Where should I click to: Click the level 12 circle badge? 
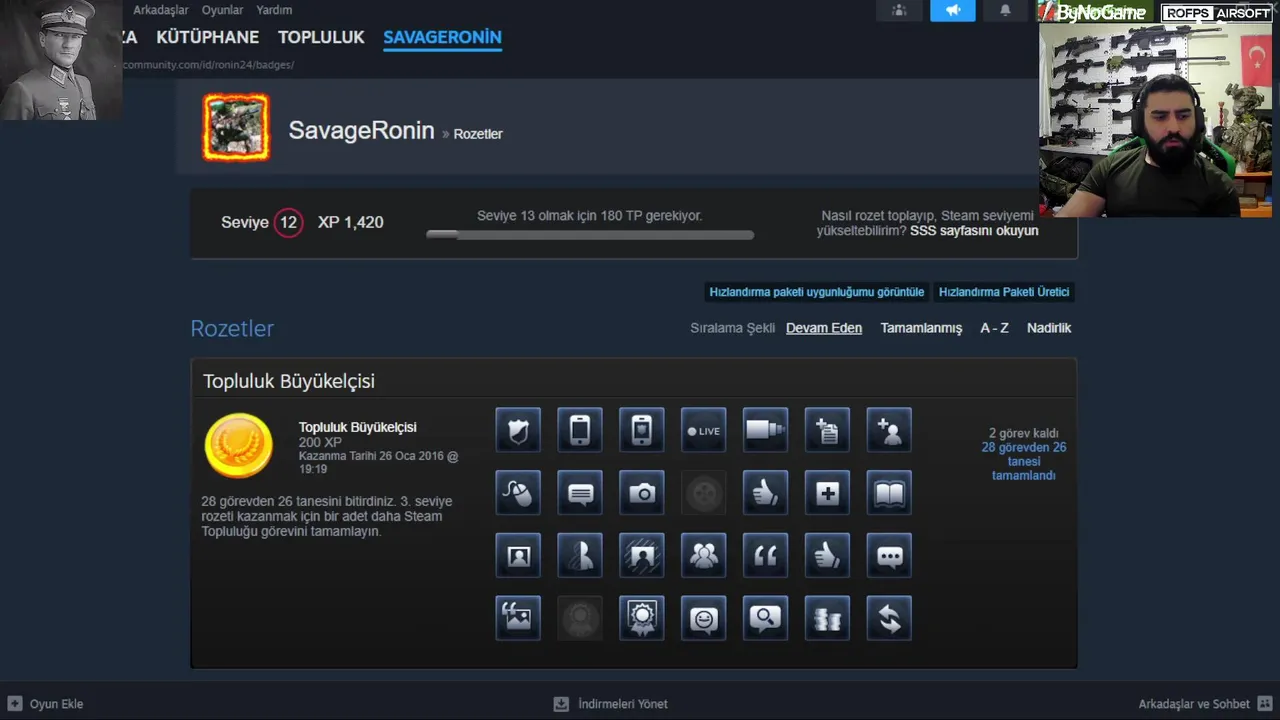(x=288, y=222)
